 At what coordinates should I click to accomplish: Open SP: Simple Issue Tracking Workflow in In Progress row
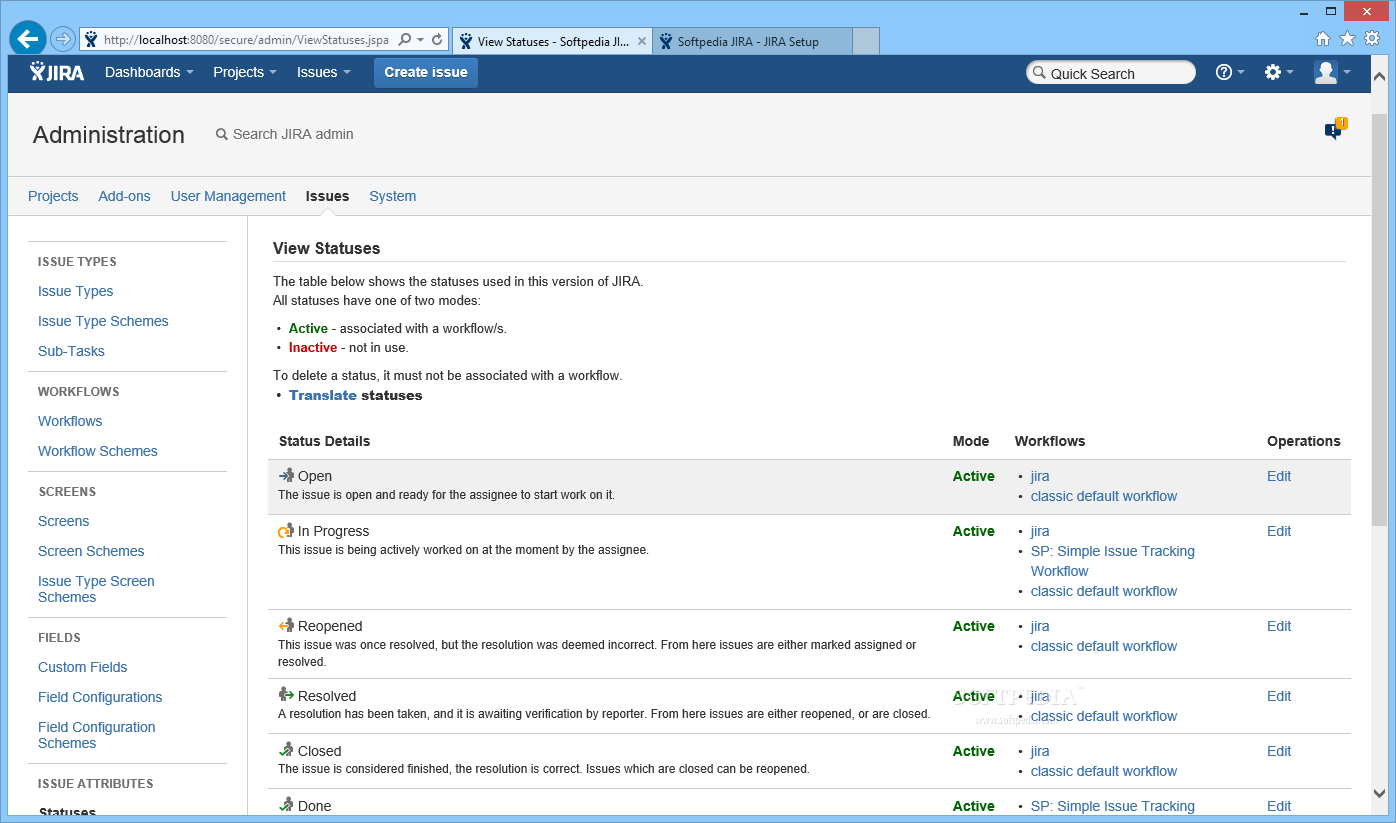(x=1113, y=561)
